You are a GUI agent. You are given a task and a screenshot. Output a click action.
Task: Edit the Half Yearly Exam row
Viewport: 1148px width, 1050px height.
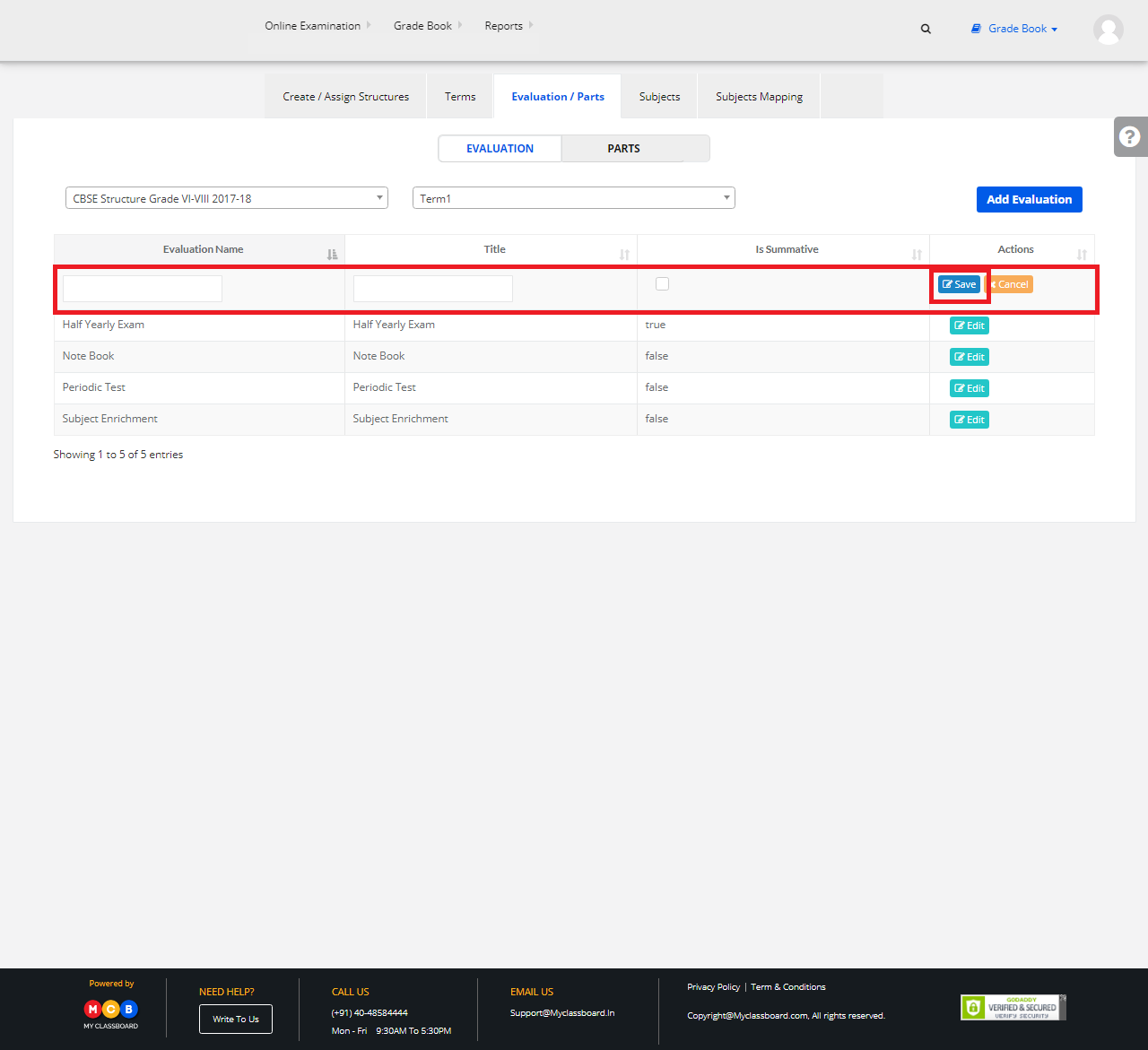click(x=970, y=325)
